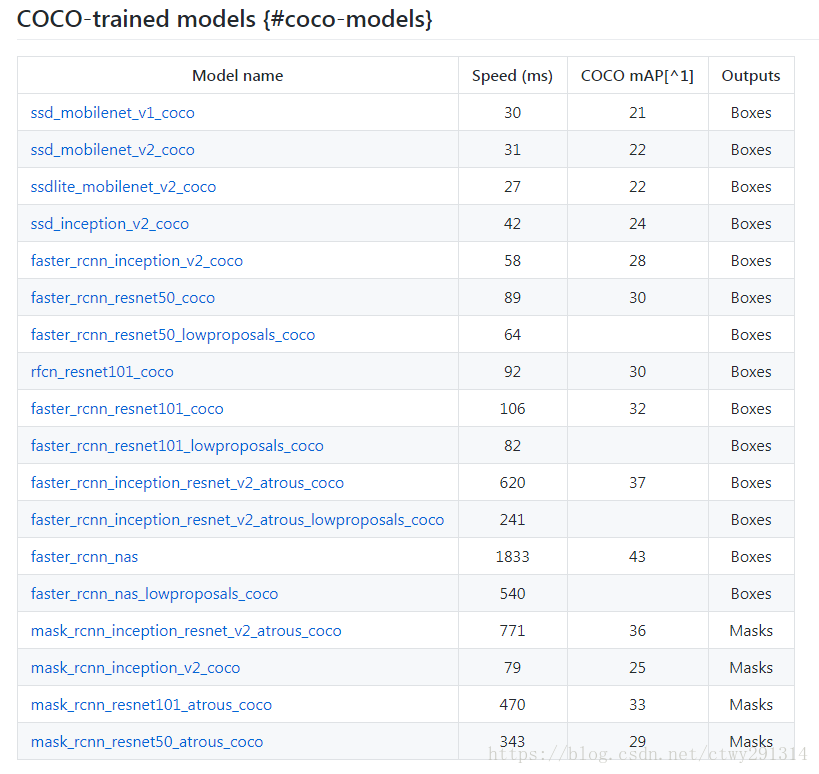Click the Model name column header
Viewport: 819px width, 774px height.
(238, 76)
